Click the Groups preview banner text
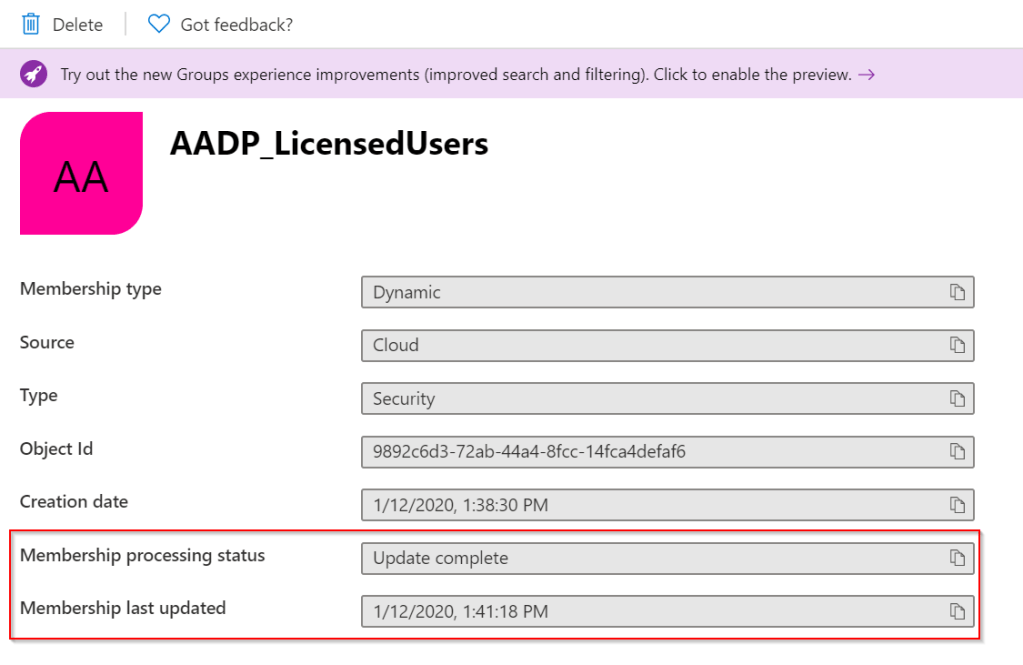 tap(456, 75)
